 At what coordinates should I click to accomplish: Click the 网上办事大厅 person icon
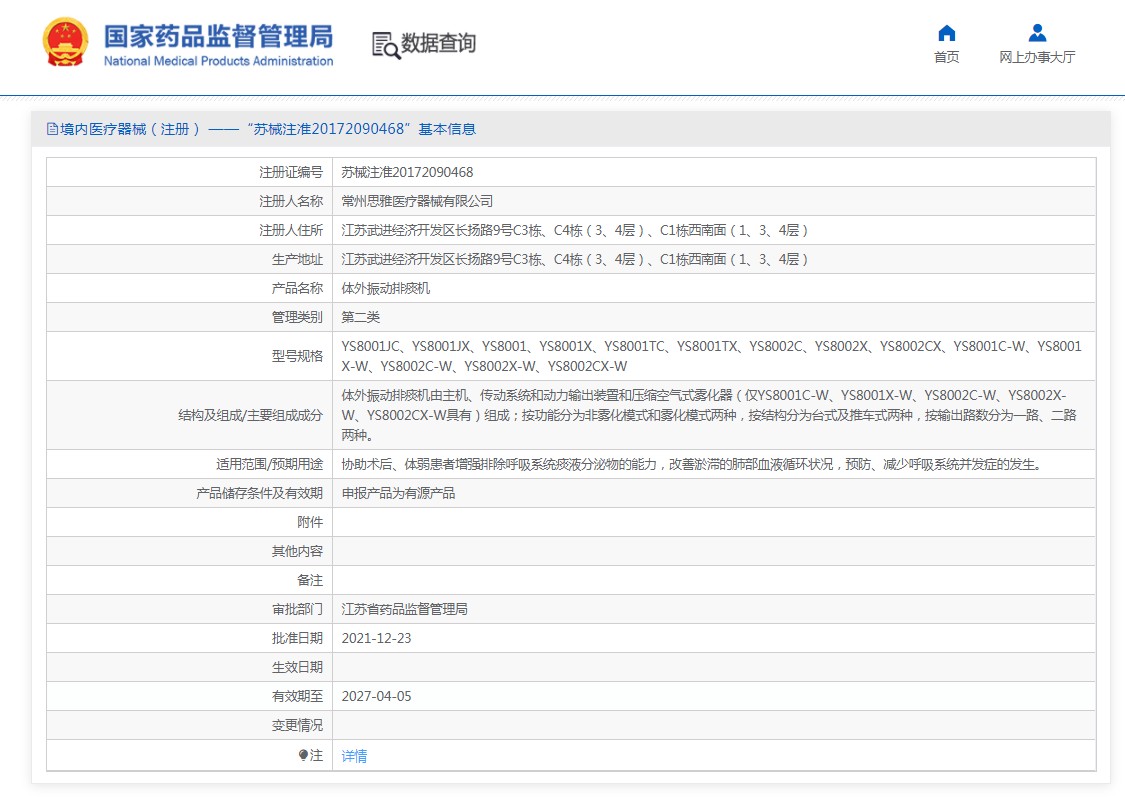pos(1037,33)
